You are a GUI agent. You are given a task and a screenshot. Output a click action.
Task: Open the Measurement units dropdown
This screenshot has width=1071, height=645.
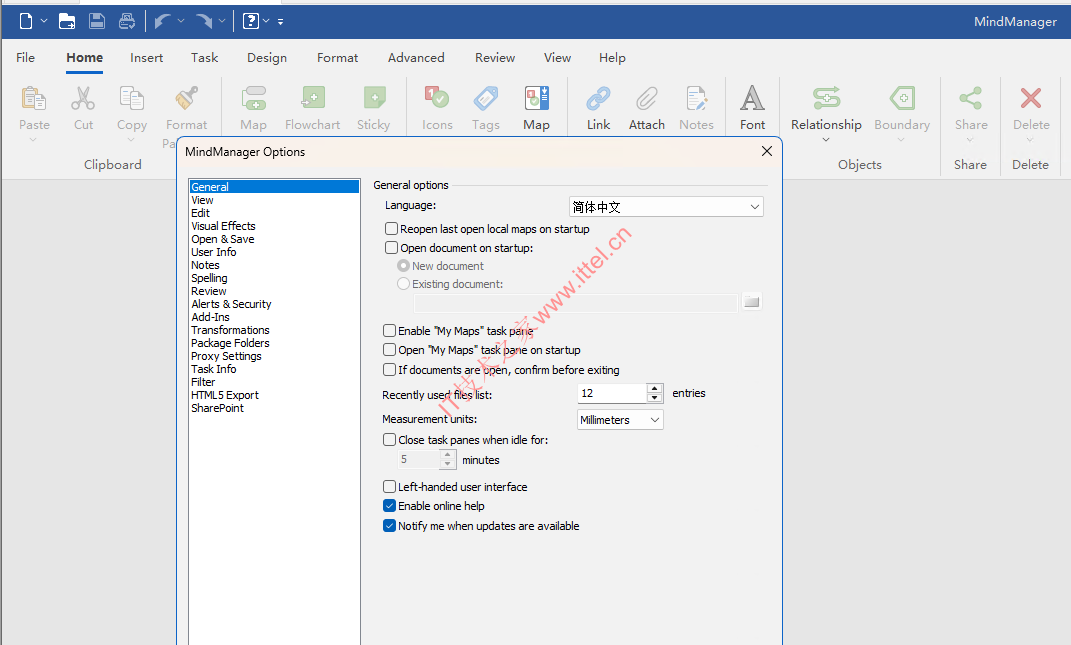point(620,420)
